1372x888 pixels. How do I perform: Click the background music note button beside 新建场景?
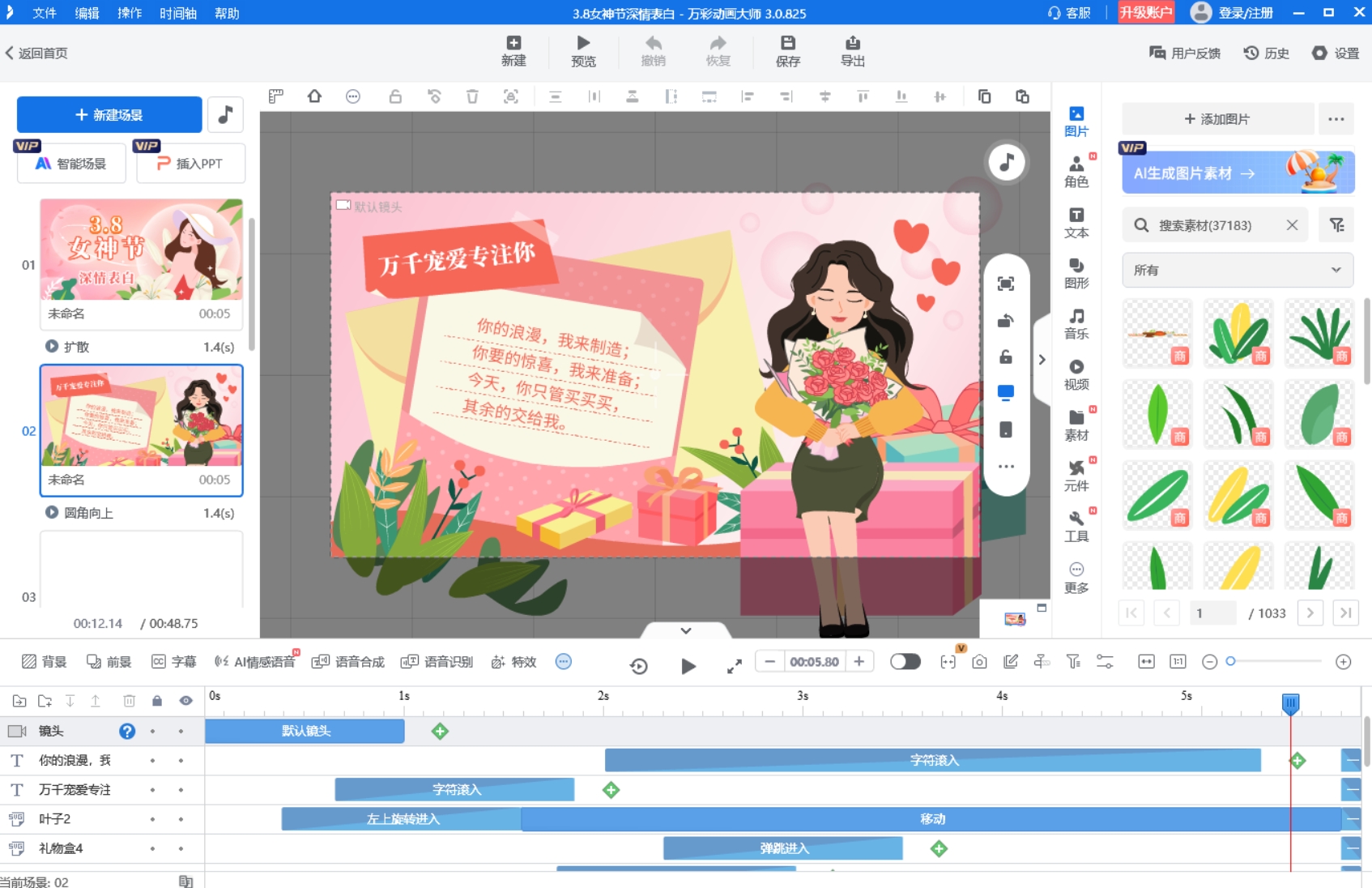coord(226,114)
